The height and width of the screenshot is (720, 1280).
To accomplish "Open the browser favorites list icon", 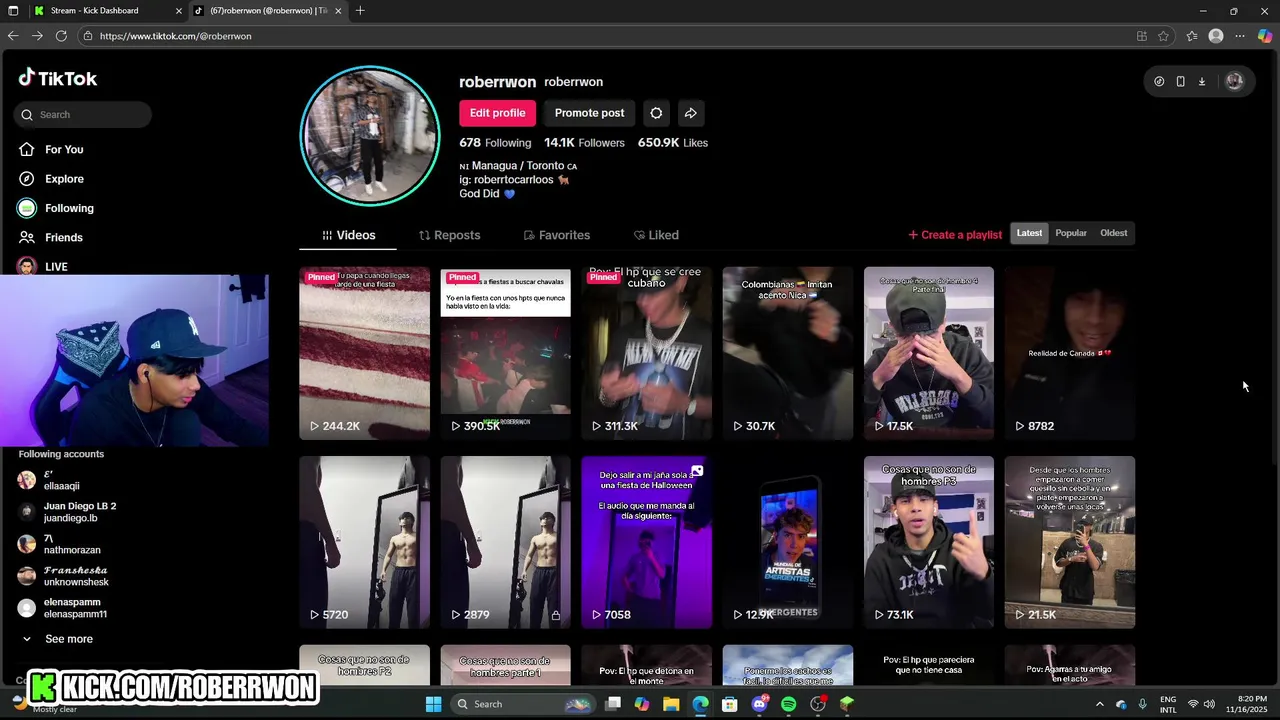I will coord(1192,36).
